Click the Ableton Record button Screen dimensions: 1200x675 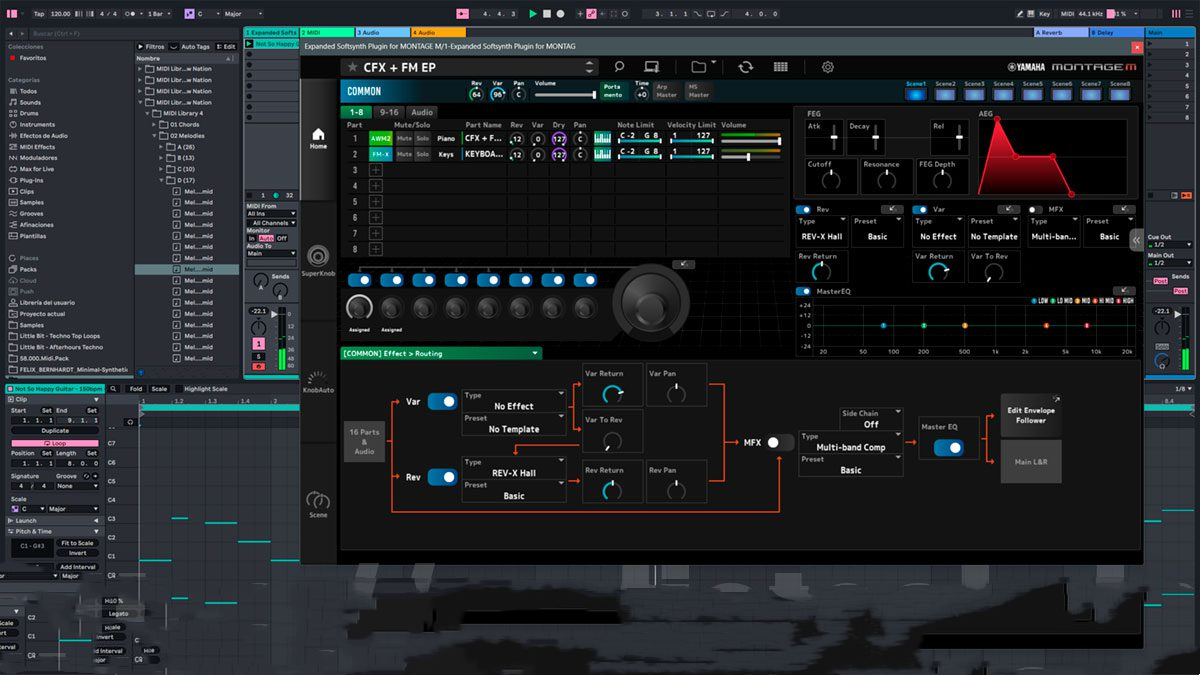pos(559,14)
